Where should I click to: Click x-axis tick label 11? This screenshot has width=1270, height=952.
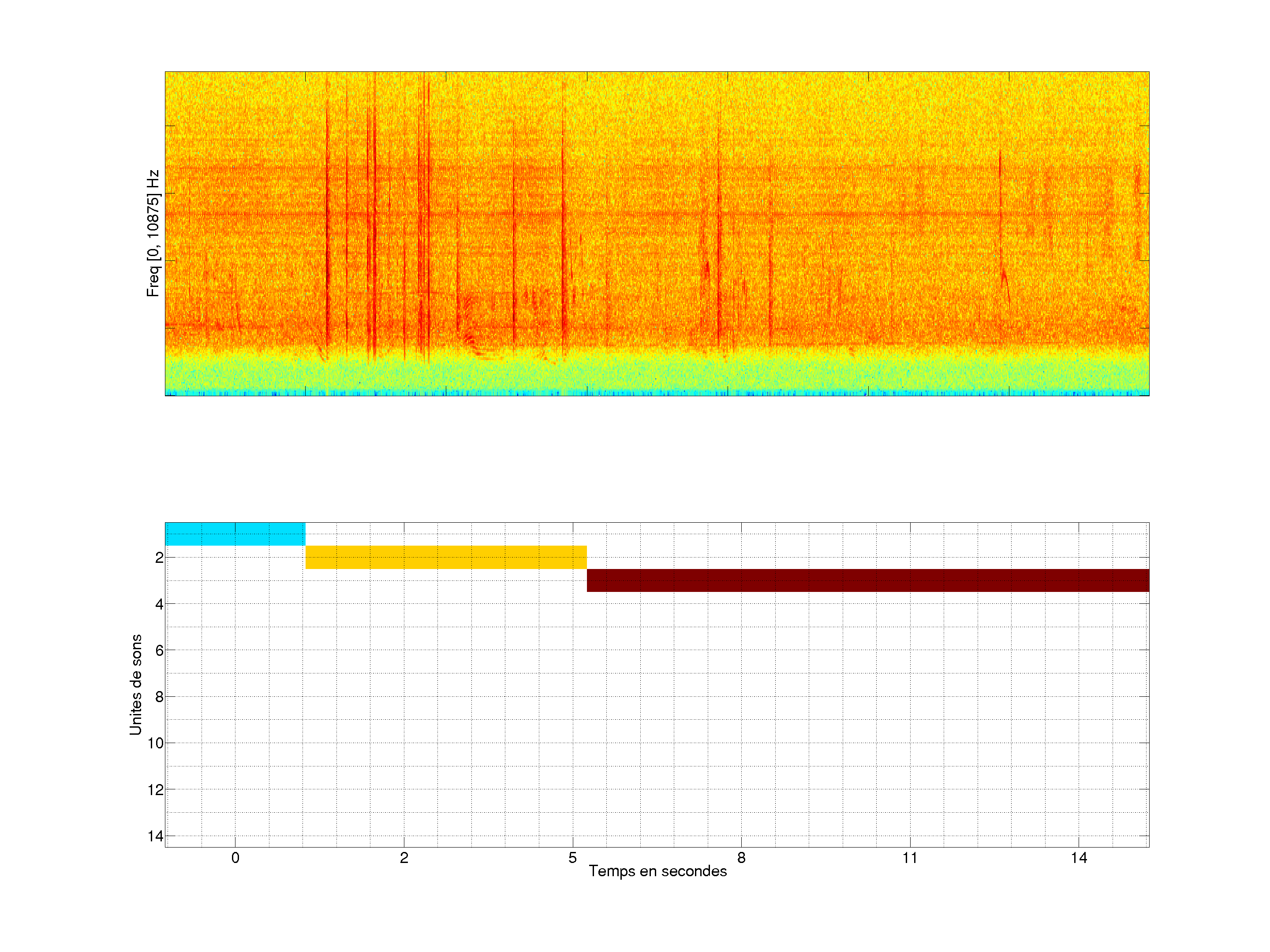pos(909,858)
